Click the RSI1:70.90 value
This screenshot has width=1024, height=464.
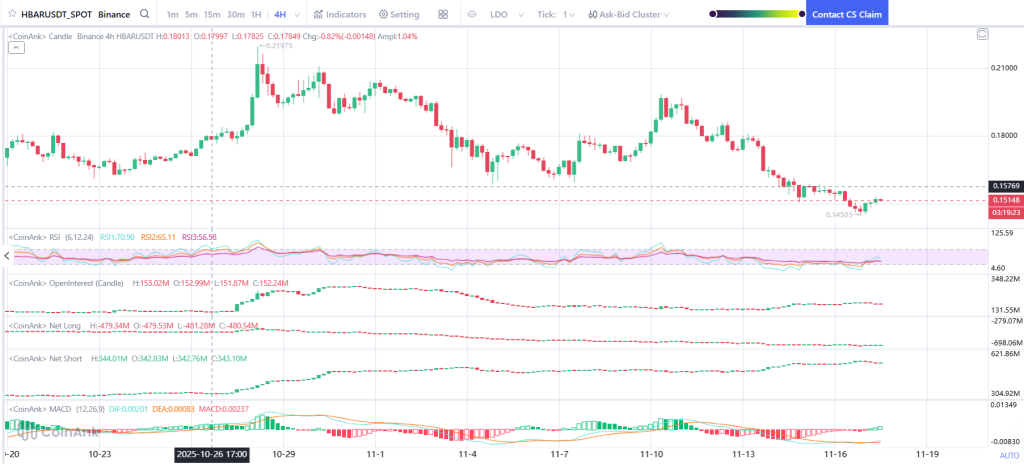tap(118, 237)
